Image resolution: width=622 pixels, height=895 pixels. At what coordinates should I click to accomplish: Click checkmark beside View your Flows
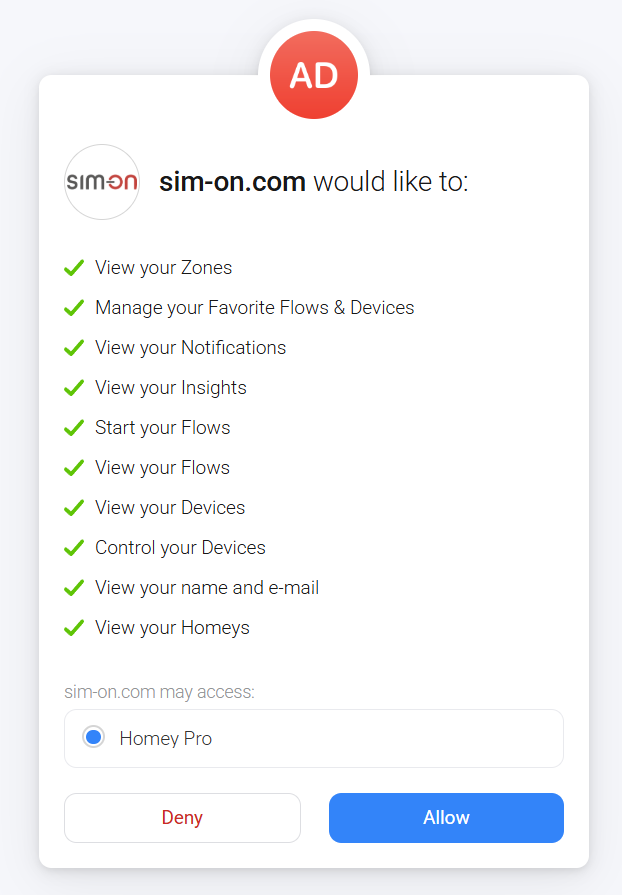click(x=74, y=467)
